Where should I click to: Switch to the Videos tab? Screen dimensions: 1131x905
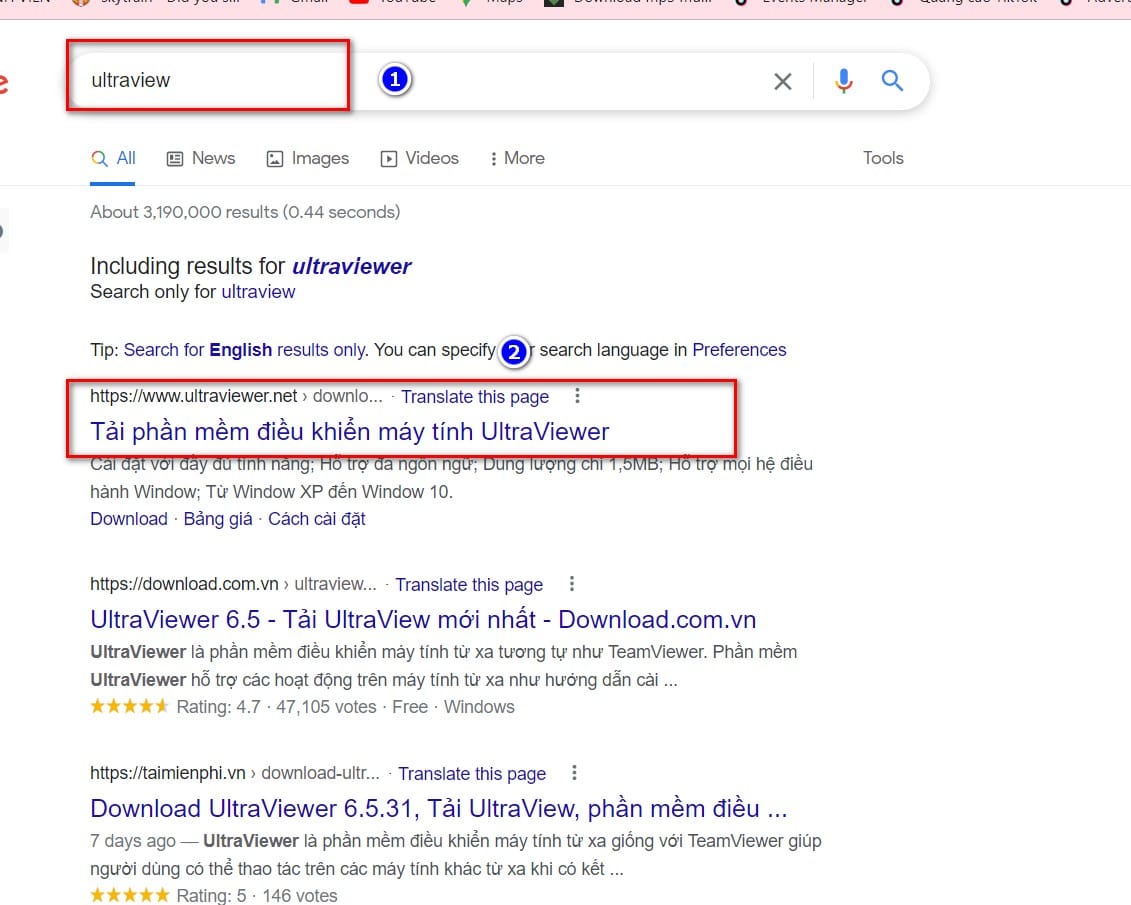[x=419, y=158]
